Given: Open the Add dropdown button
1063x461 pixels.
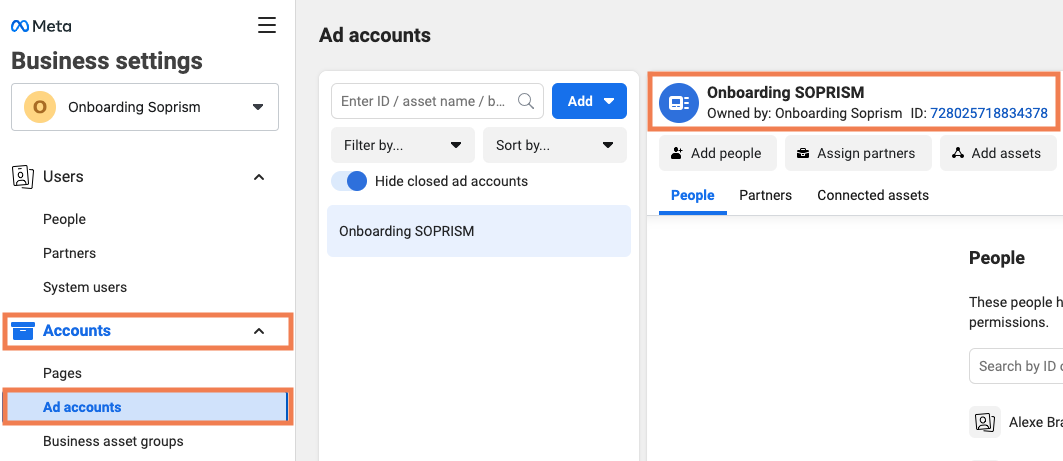Looking at the screenshot, I should click(590, 101).
